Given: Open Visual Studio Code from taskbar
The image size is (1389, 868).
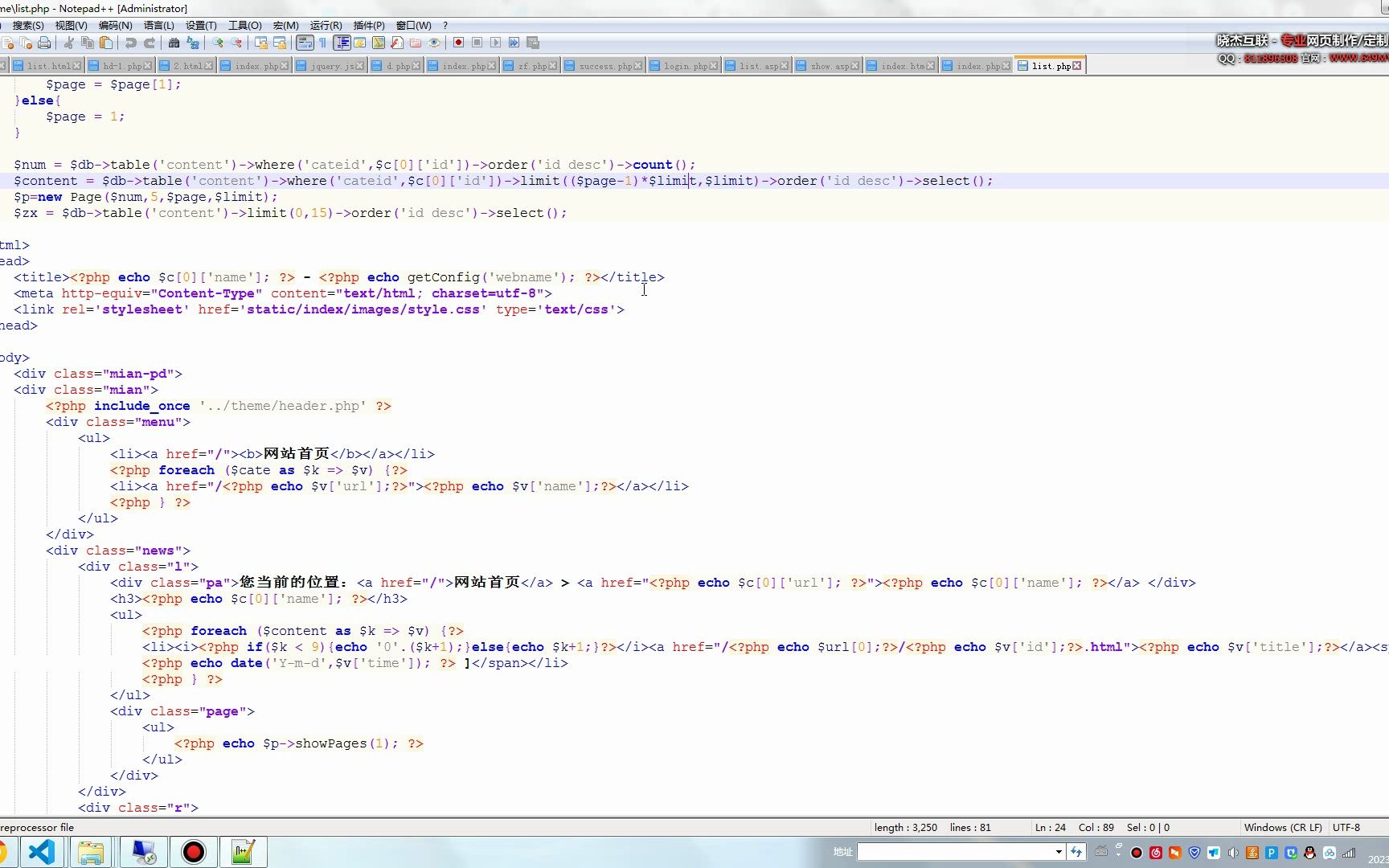Looking at the screenshot, I should tap(41, 852).
